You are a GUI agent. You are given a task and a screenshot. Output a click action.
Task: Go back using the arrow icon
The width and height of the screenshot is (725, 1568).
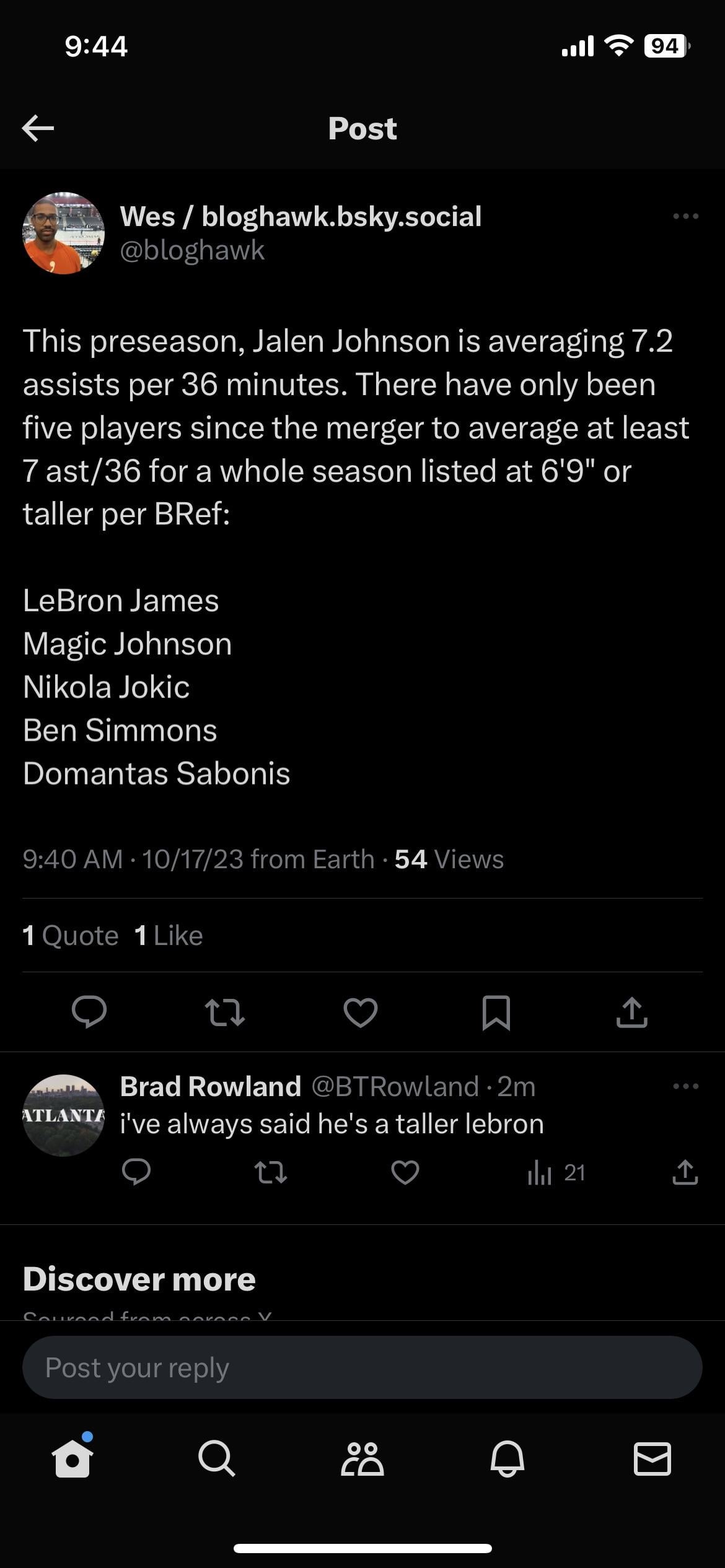[x=38, y=128]
